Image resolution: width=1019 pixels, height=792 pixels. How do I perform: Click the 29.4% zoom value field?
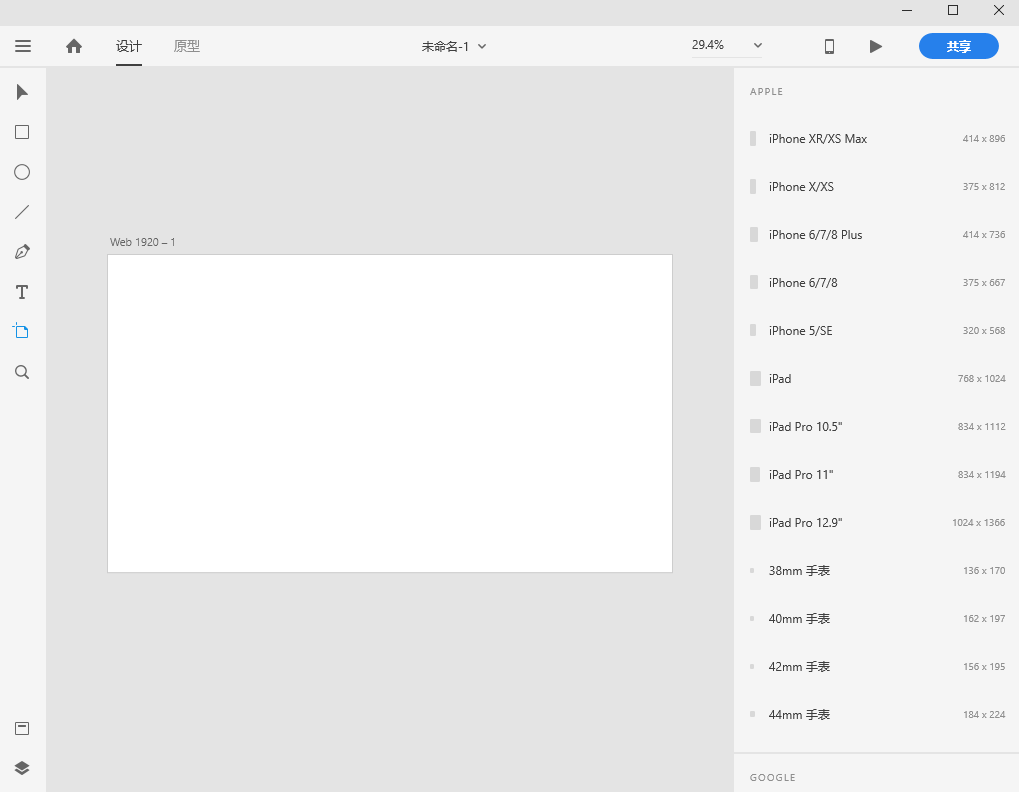[708, 45]
